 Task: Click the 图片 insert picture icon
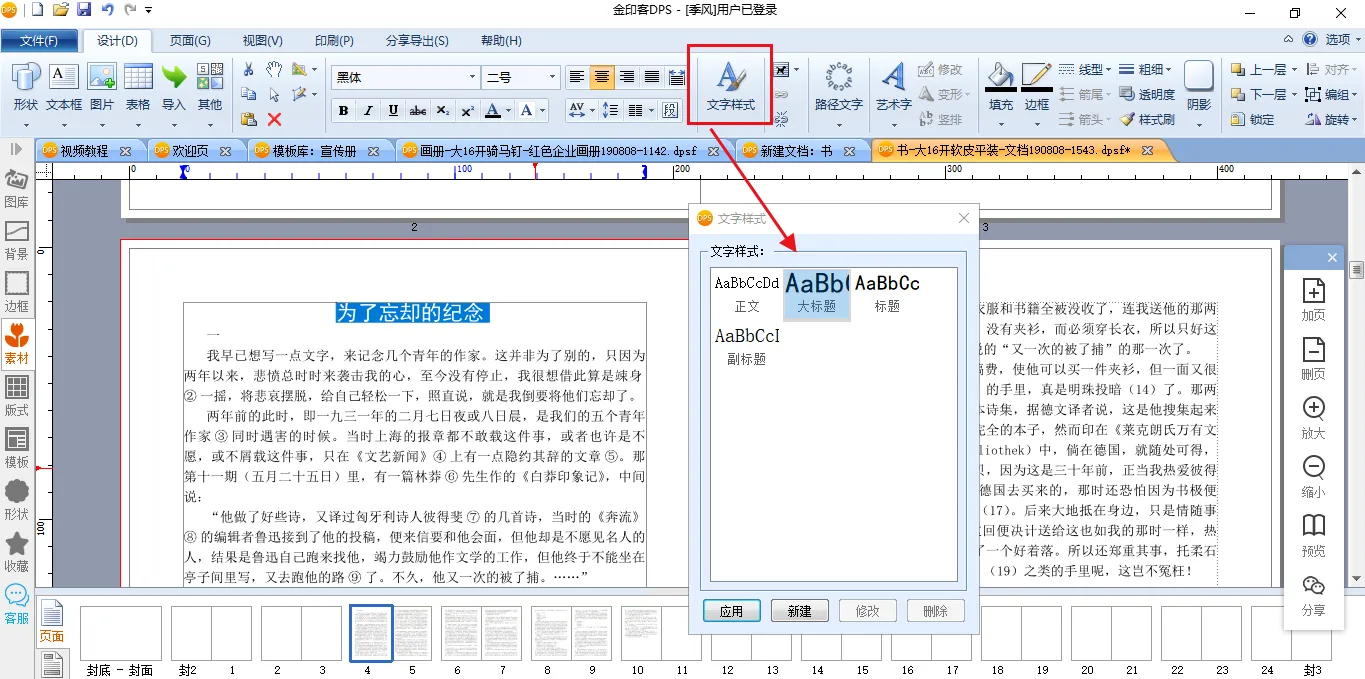(102, 85)
